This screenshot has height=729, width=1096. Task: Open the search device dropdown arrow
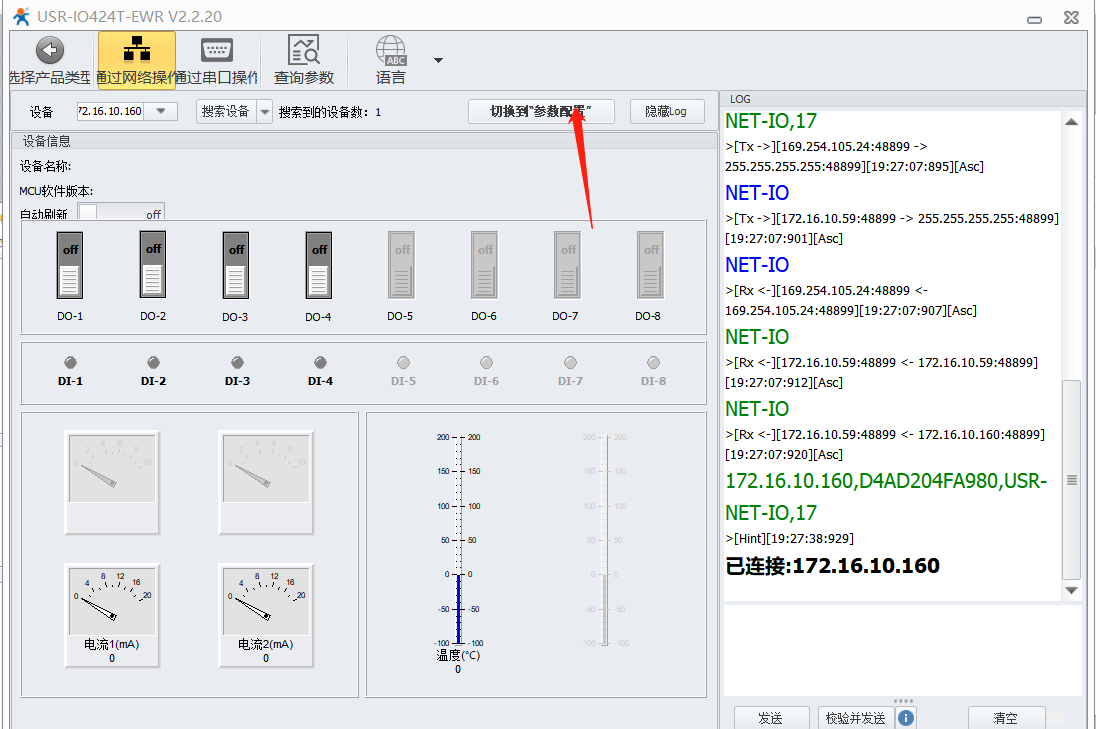click(265, 112)
